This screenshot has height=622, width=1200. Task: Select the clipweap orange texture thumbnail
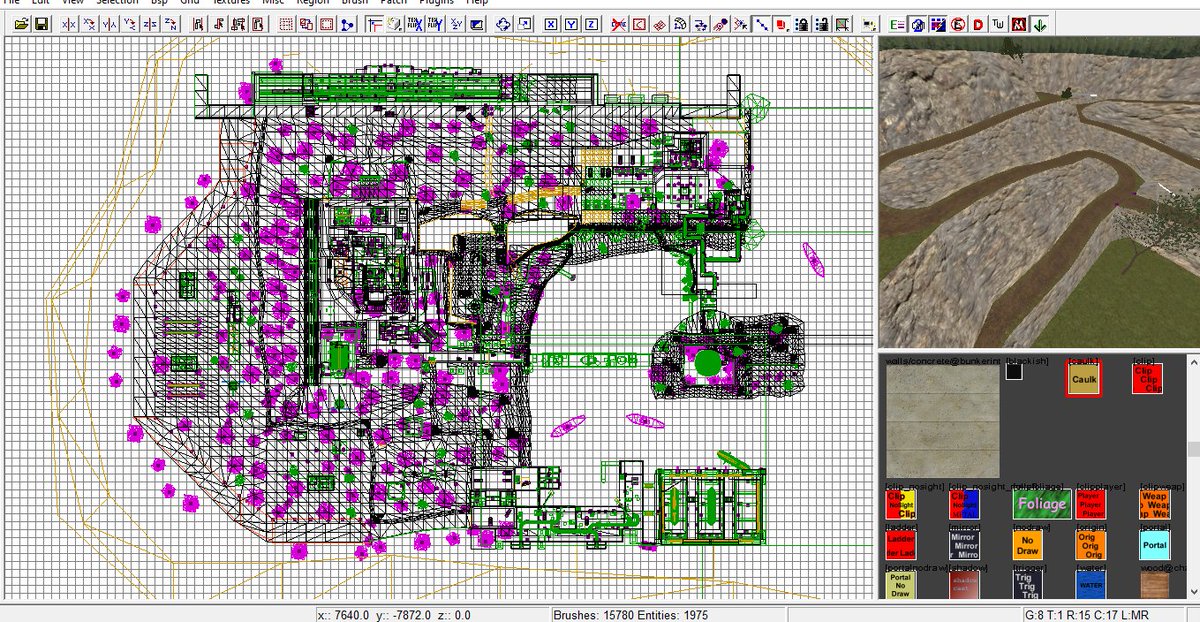coord(1154,504)
